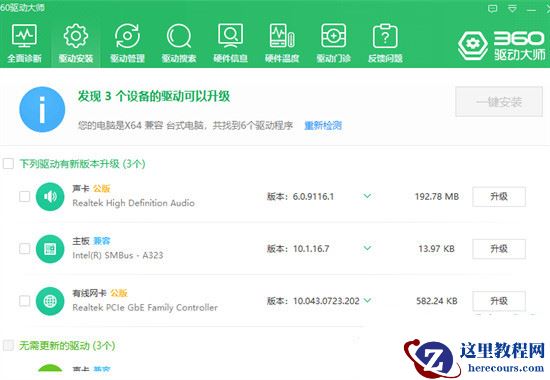Click the motherboard Intel SMBus icon
The width and height of the screenshot is (550, 380).
coord(50,249)
